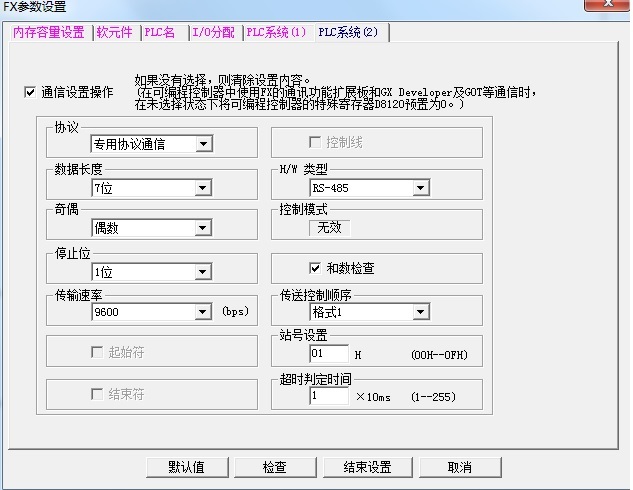633x490 pixels.
Task: Click the 超时判定时间 input field
Action: coord(328,396)
